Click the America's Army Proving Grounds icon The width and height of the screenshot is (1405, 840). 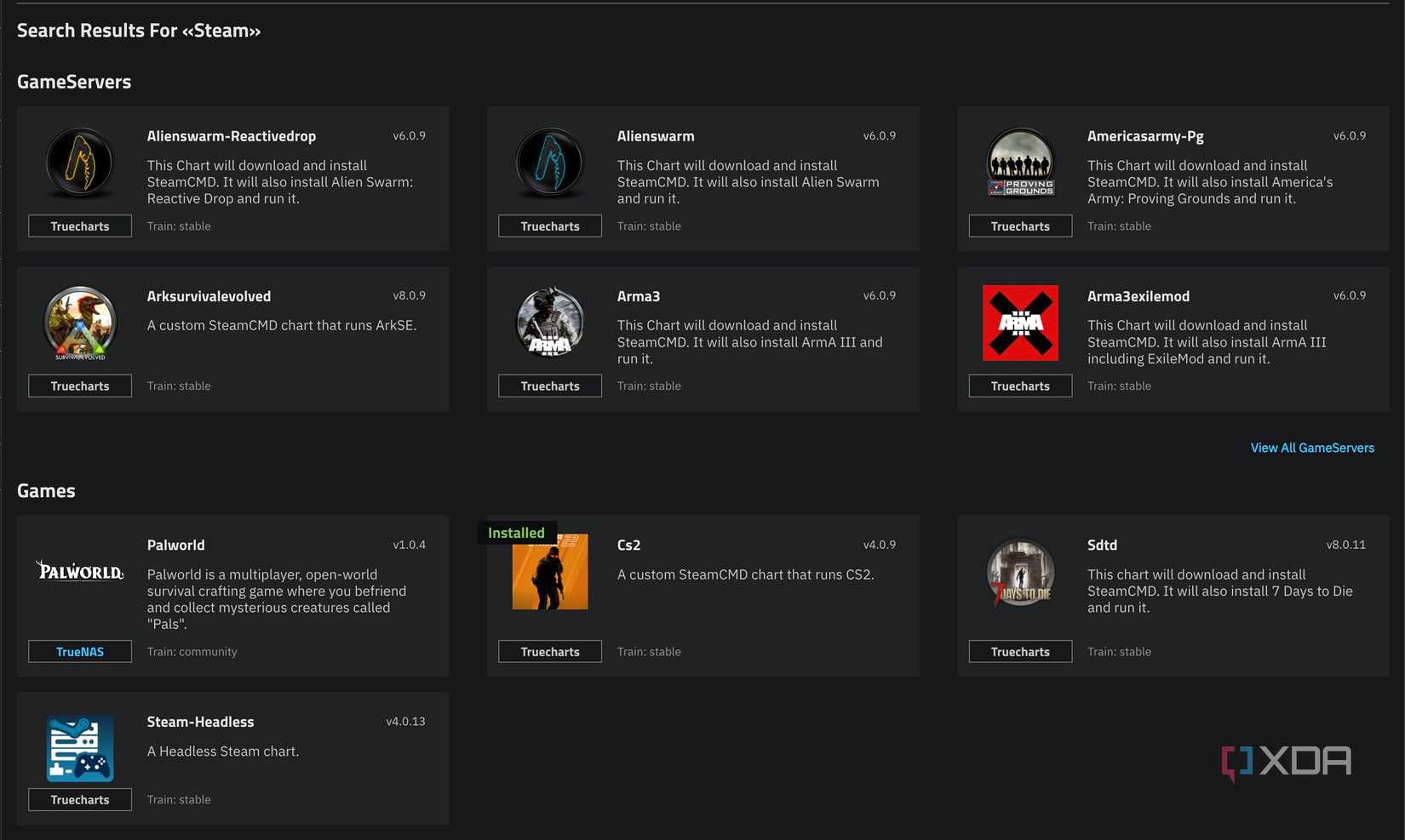pyautogui.click(x=1020, y=162)
